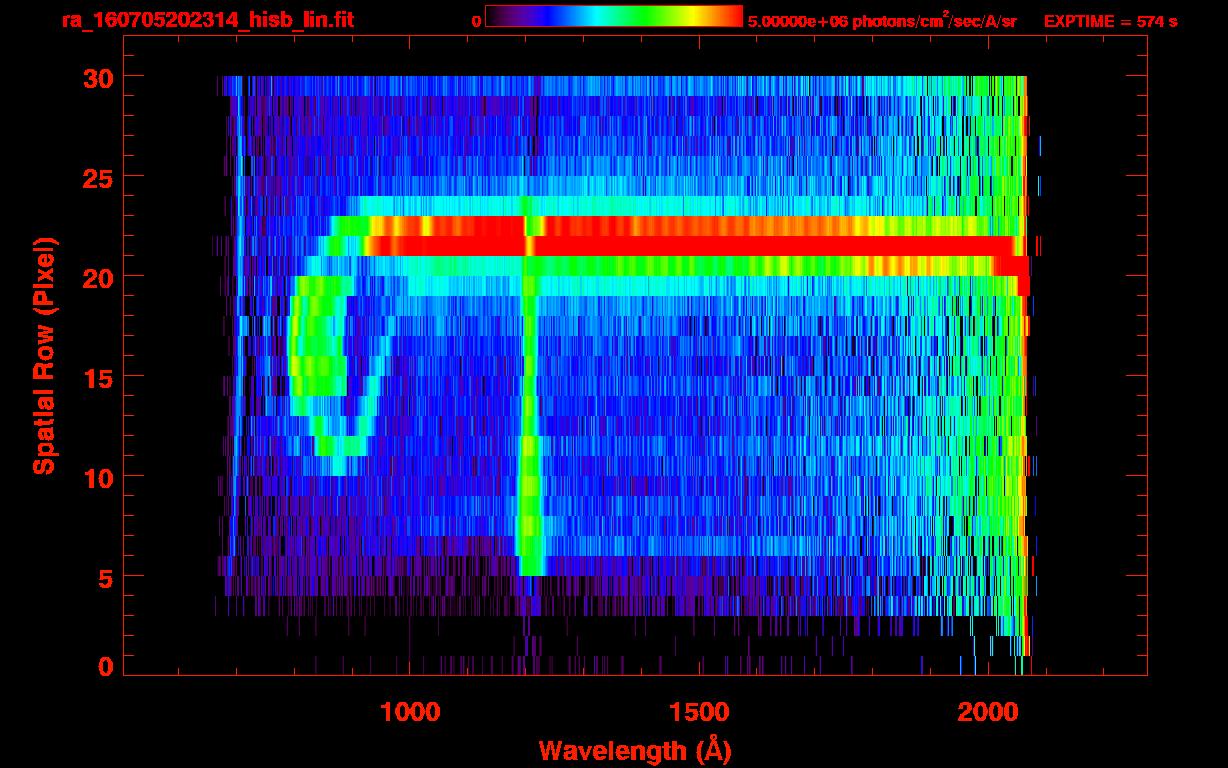This screenshot has width=1228, height=768.
Task: Click the Spatial Row (Pixel) axis label
Action: (x=44, y=356)
